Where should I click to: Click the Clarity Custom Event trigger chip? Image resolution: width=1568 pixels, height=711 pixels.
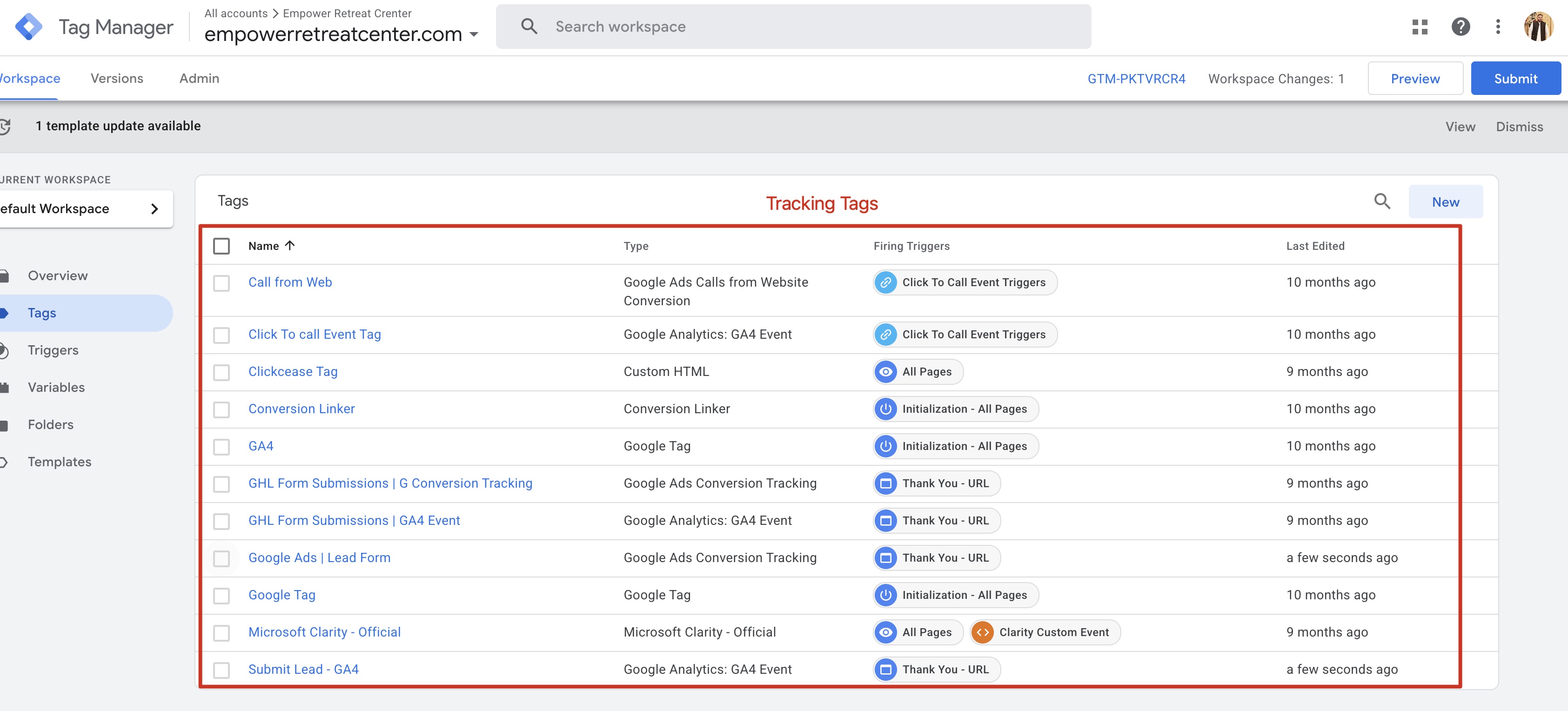point(1045,632)
